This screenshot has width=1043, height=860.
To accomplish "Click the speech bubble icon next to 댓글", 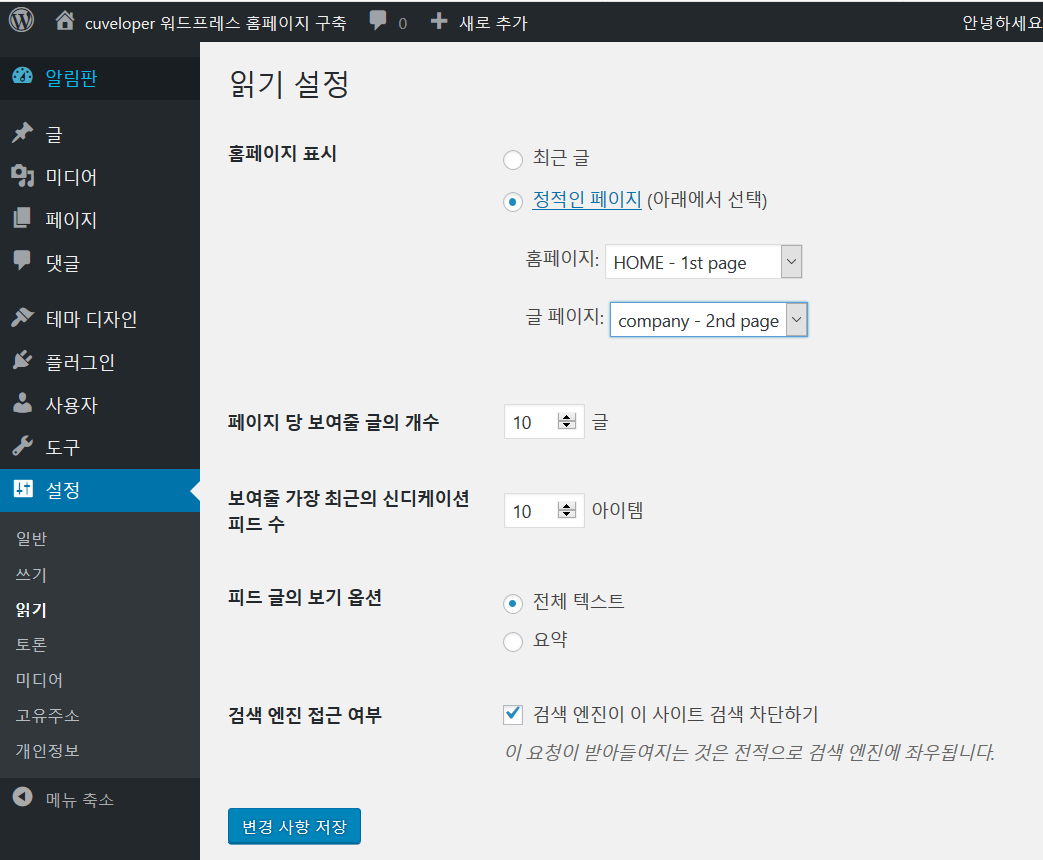I will click(x=23, y=261).
